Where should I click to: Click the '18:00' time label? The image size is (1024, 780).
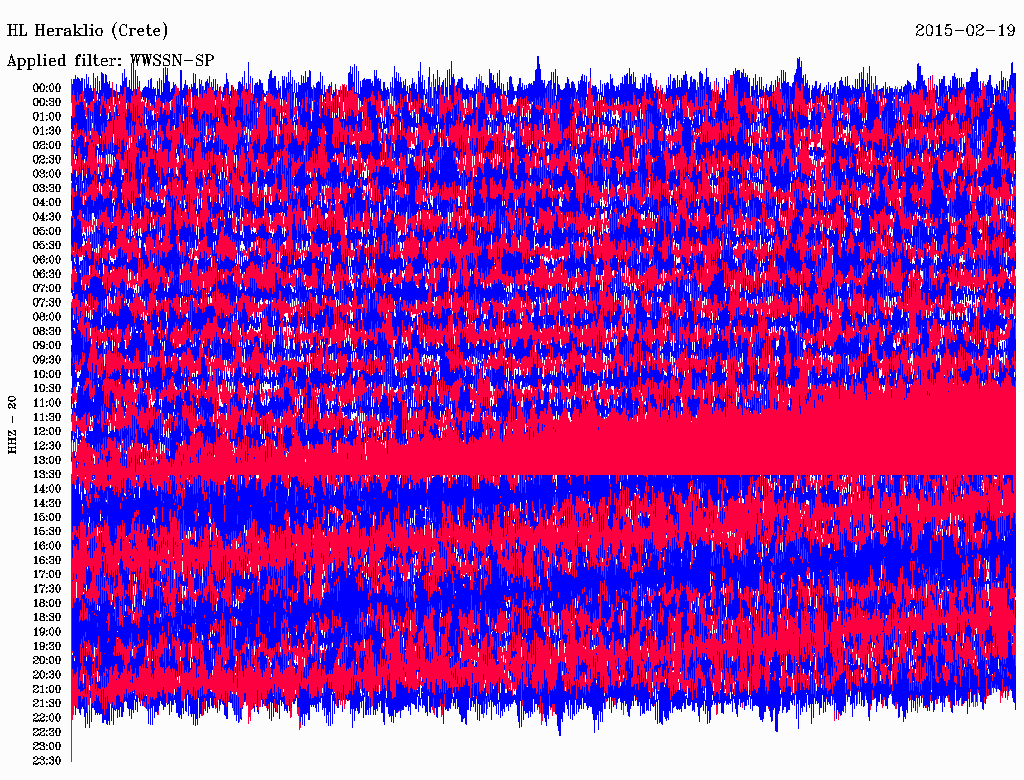coord(46,604)
